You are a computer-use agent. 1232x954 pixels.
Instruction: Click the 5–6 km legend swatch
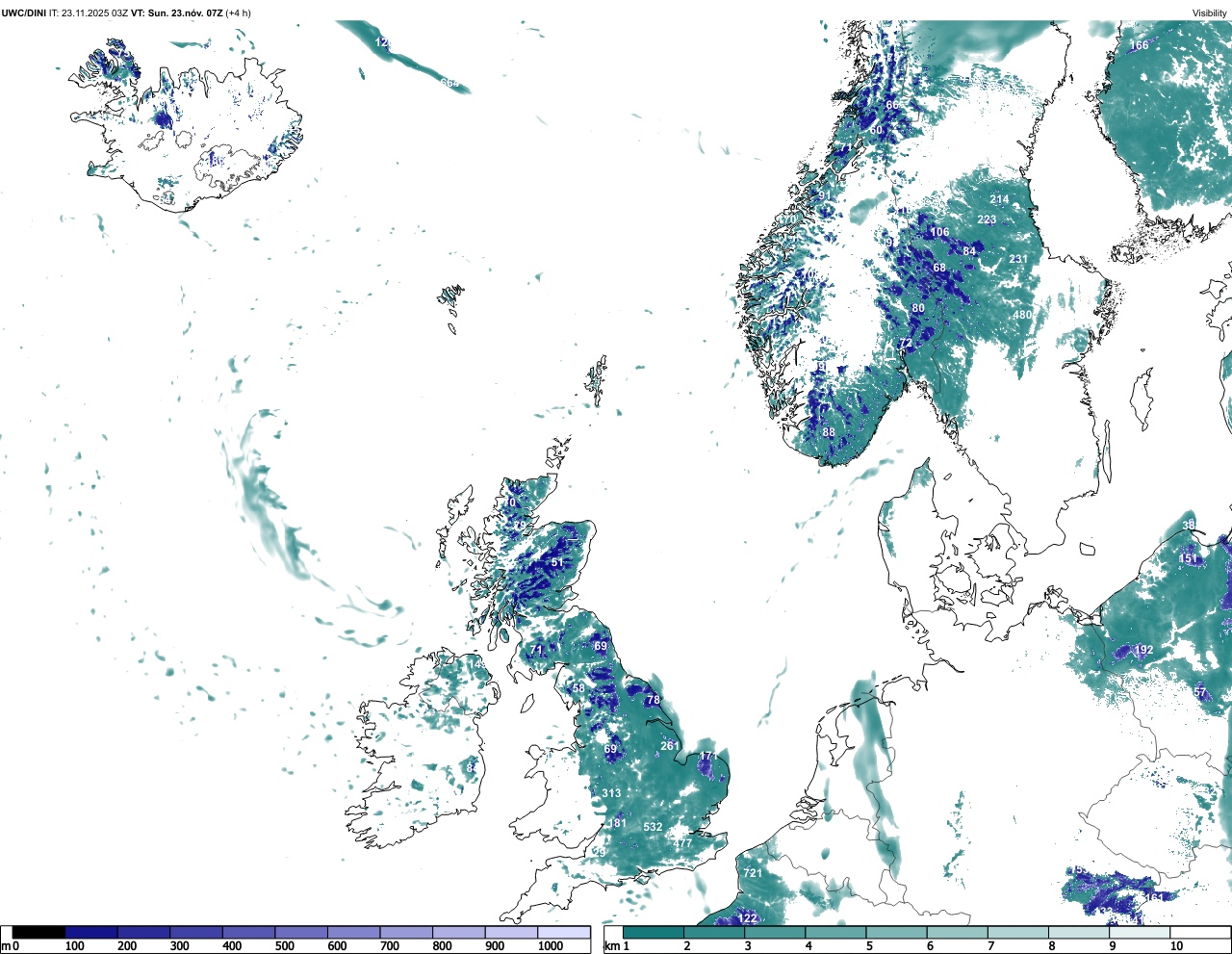point(897,932)
